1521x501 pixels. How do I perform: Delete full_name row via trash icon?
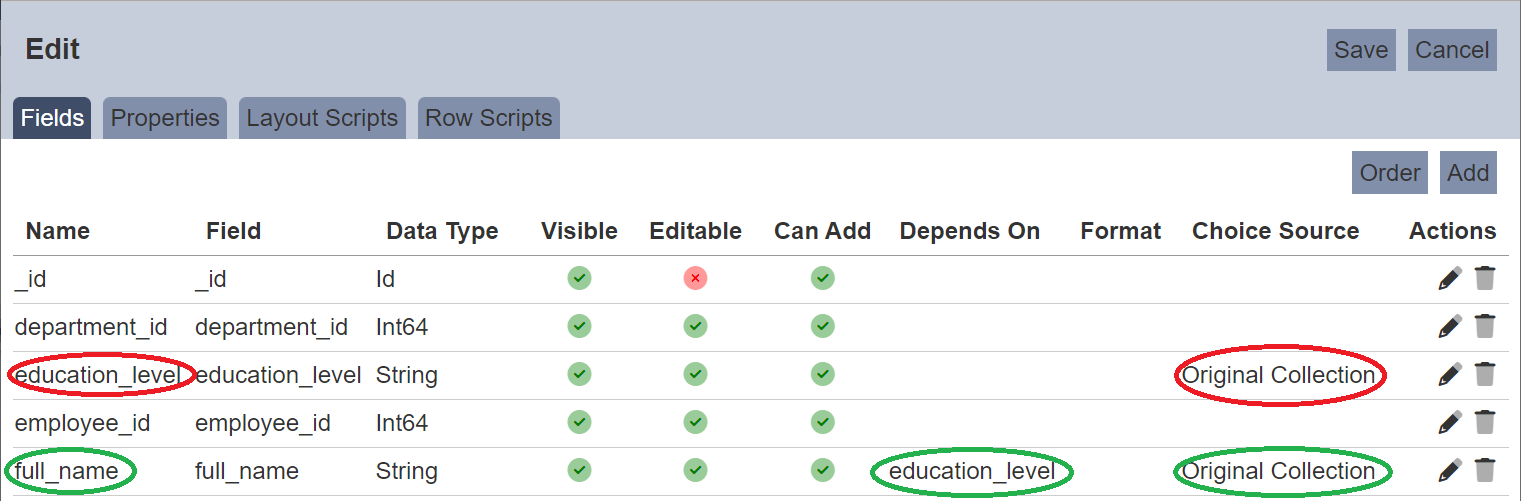click(x=1485, y=471)
